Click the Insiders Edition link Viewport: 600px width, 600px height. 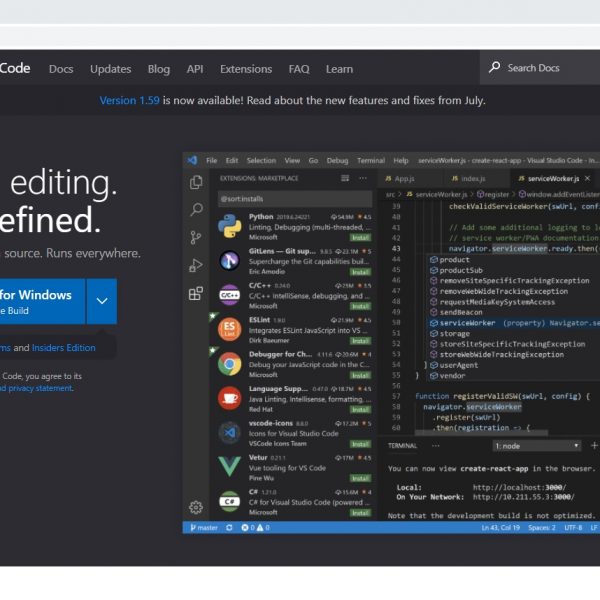[x=64, y=348]
